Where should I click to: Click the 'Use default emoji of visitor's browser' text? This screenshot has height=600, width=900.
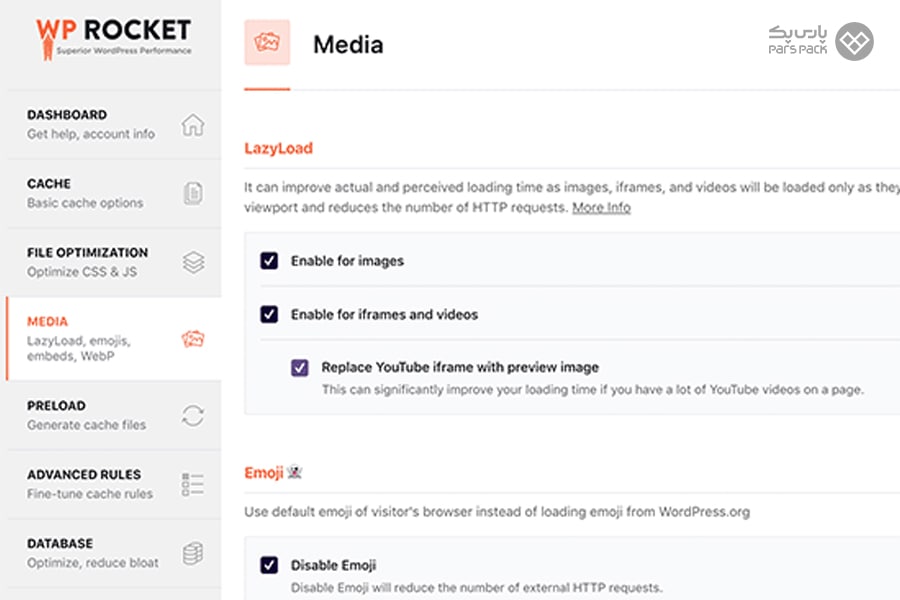497,512
